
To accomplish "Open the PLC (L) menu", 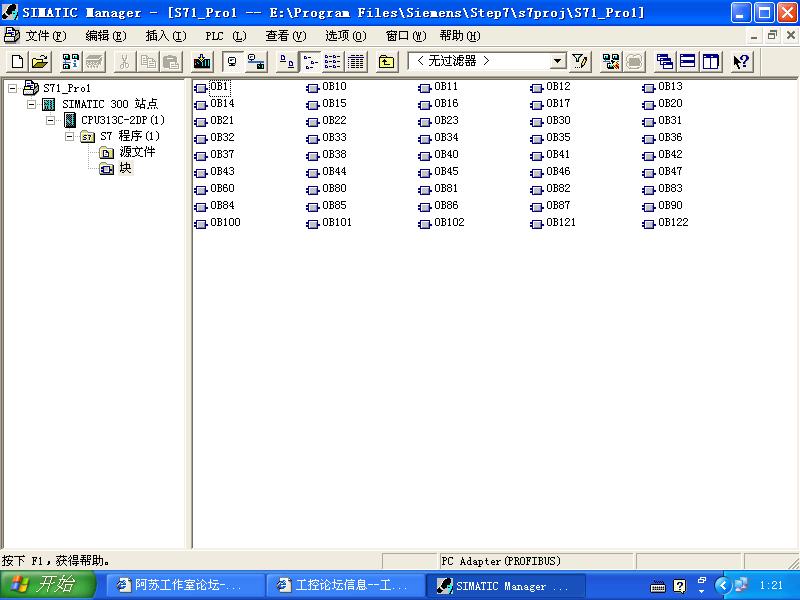I will click(x=226, y=36).
